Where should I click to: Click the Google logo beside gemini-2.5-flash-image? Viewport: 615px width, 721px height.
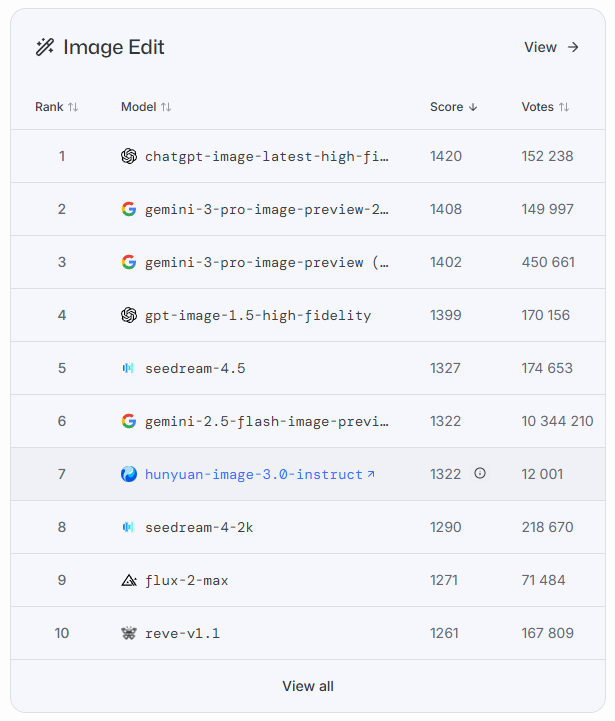point(129,421)
